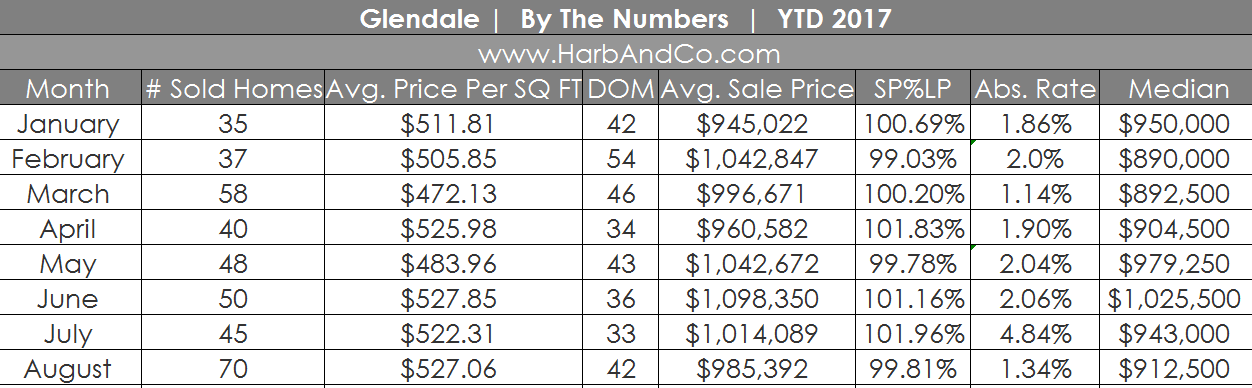Select July absorption rate 4.84%
Screen dimensions: 1252x388
pyautogui.click(x=1034, y=334)
